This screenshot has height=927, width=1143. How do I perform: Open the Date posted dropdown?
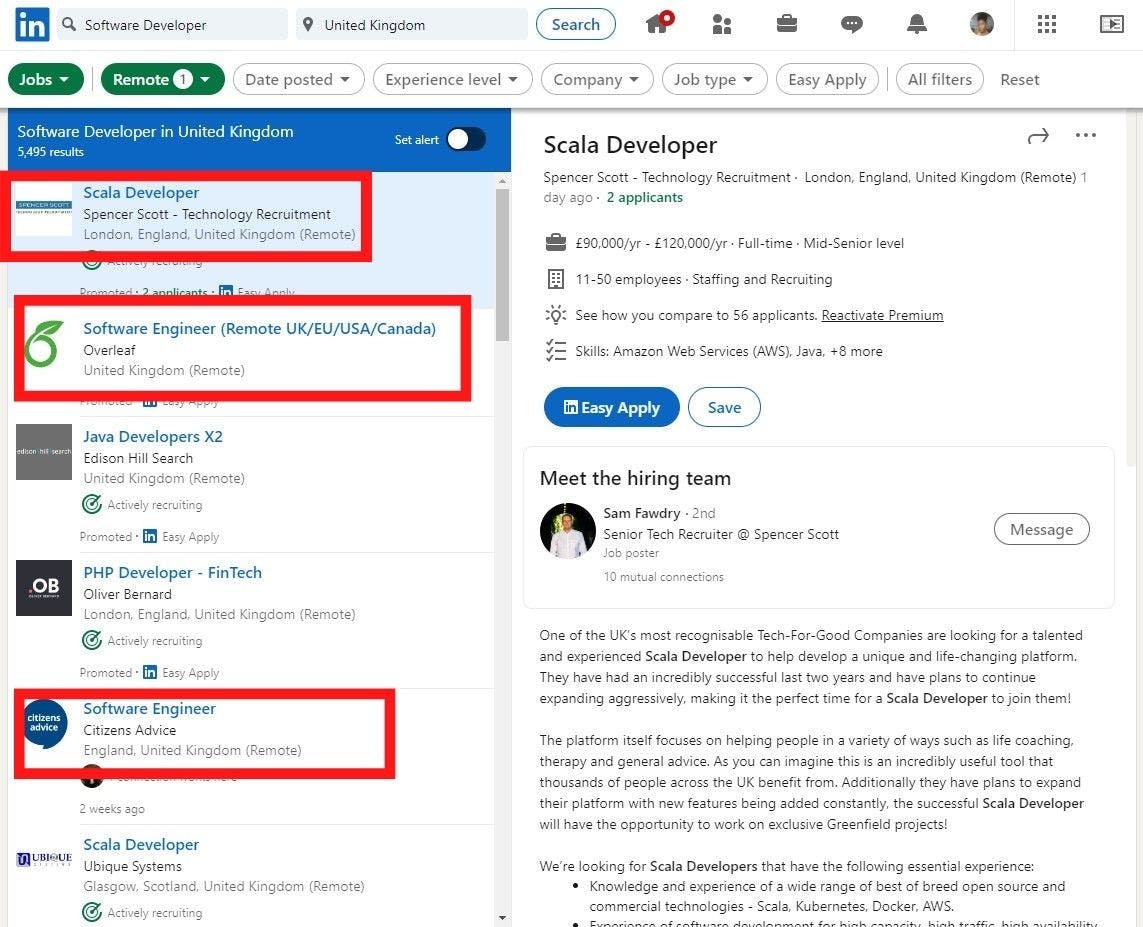click(x=298, y=79)
